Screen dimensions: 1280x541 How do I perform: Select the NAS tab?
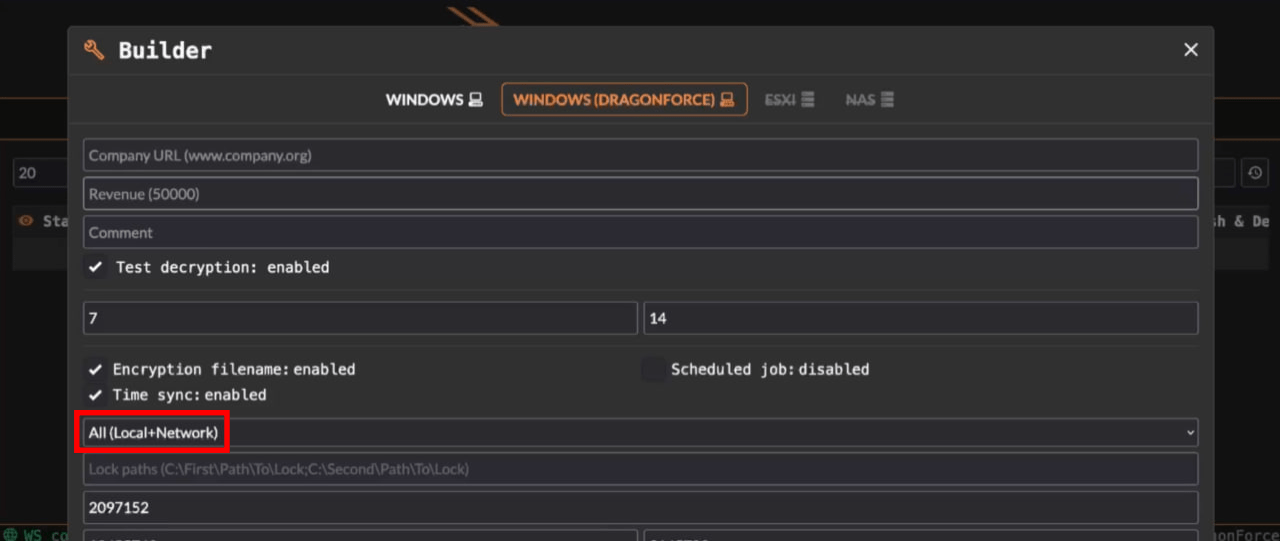click(x=870, y=100)
